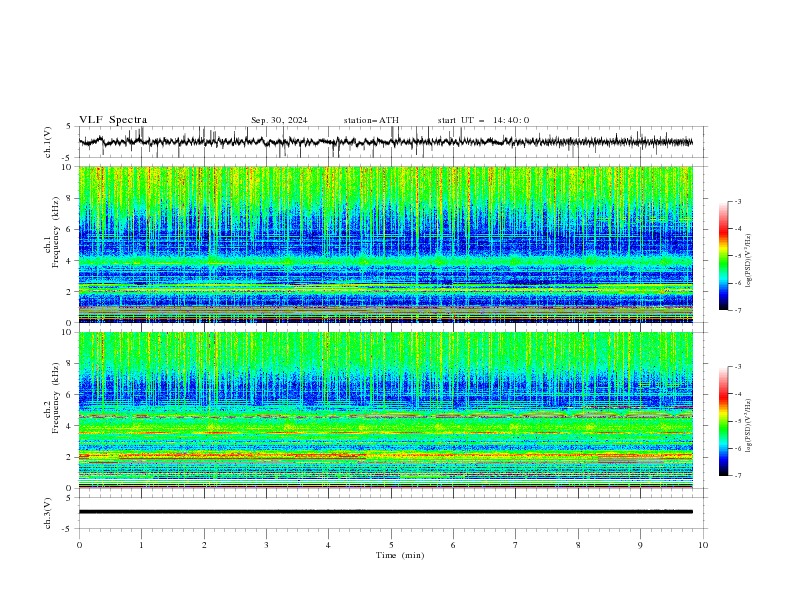This screenshot has width=792, height=612.
Task: Click the ch.2 color scale log(PSD) unit label
Action: [x=749, y=426]
